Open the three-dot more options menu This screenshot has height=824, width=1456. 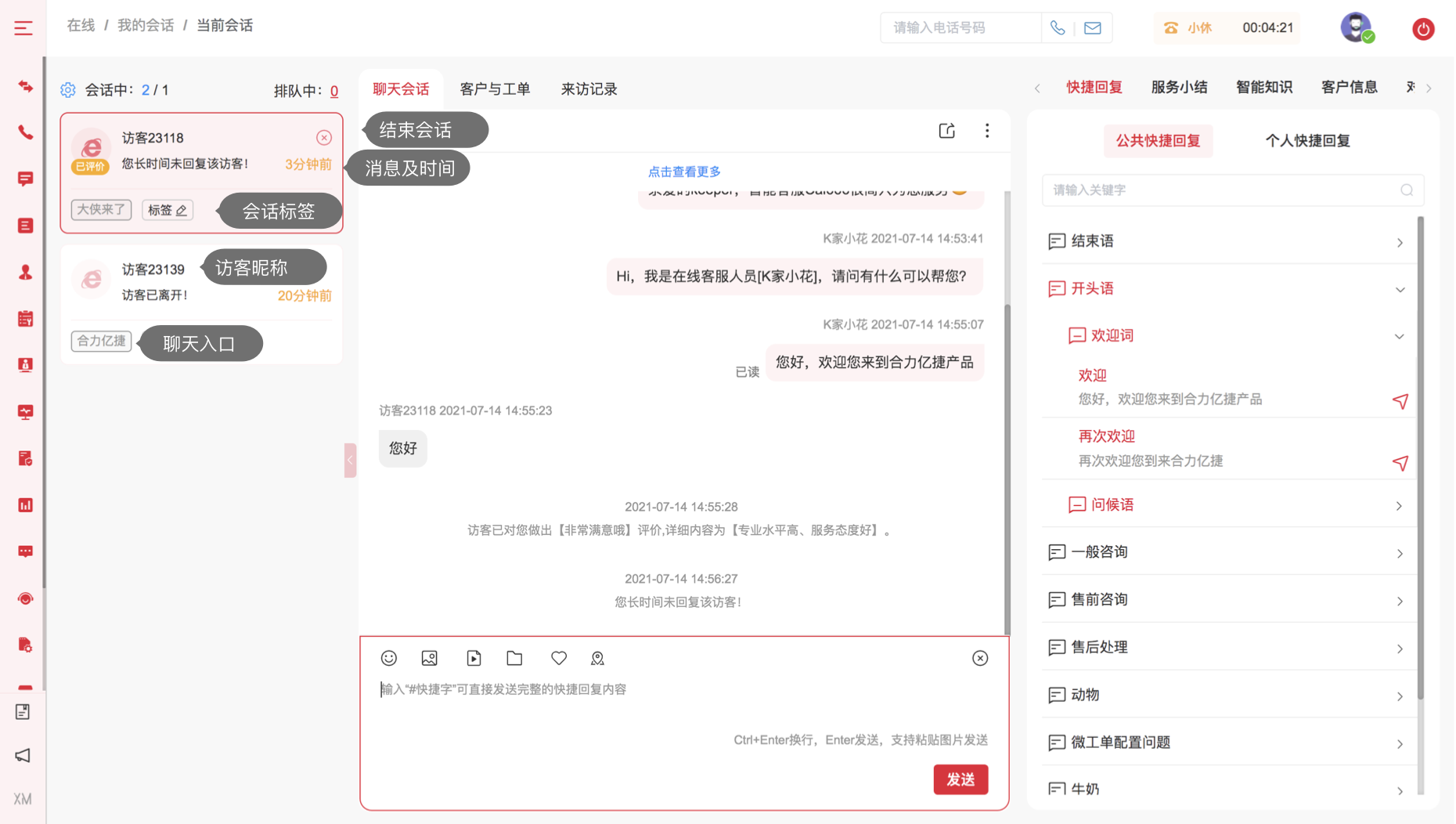[x=987, y=131]
